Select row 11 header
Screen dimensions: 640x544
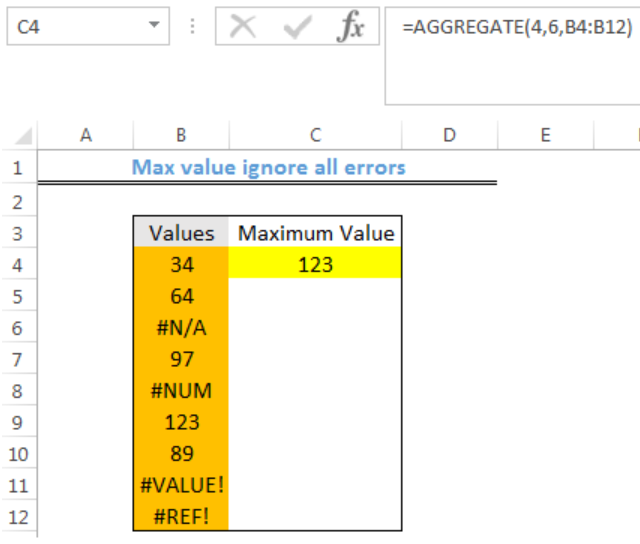tap(18, 486)
